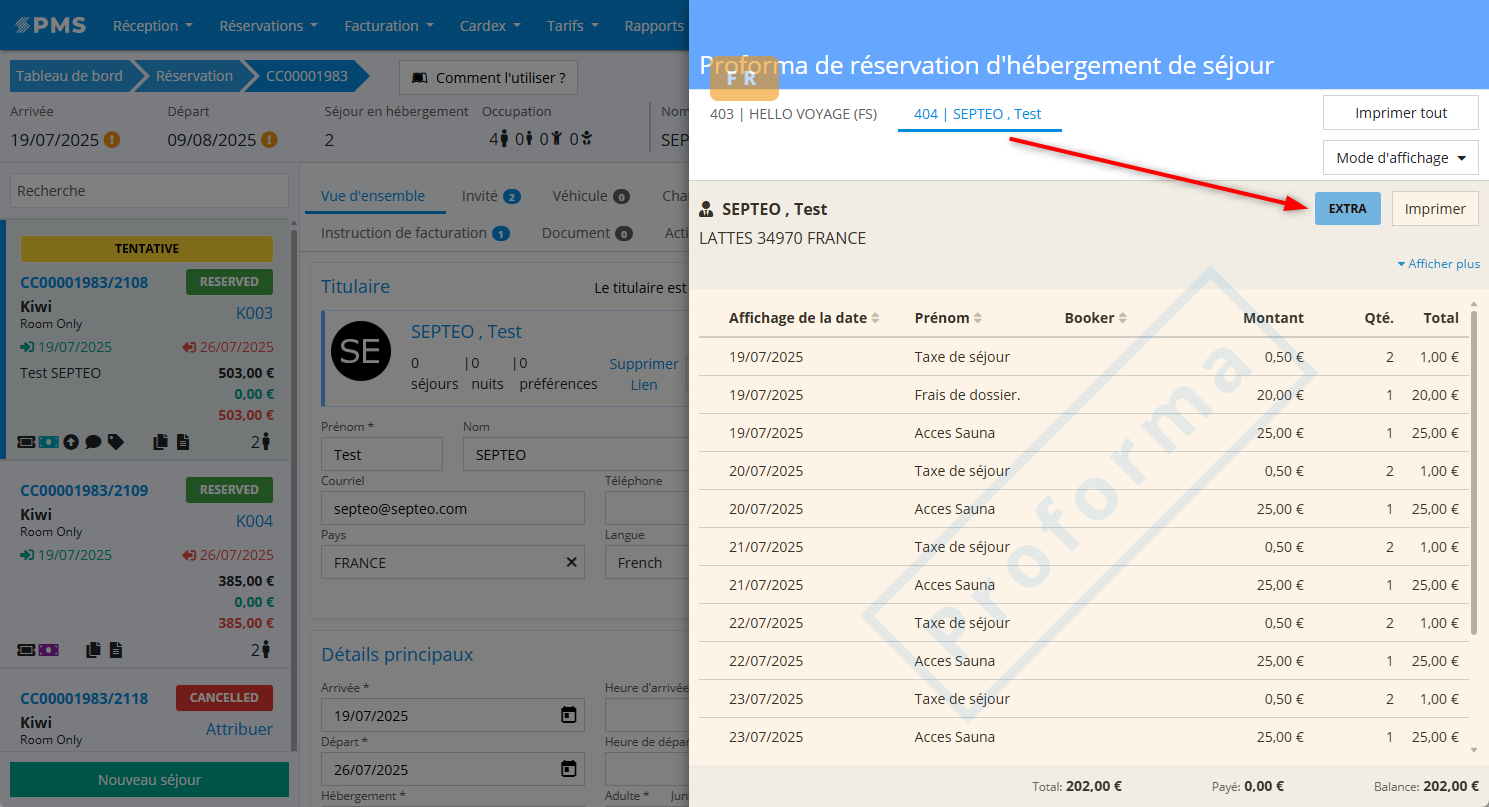Screen dimensions: 1489x807
Task: Expand the Afficher plus section
Action: (x=1438, y=264)
